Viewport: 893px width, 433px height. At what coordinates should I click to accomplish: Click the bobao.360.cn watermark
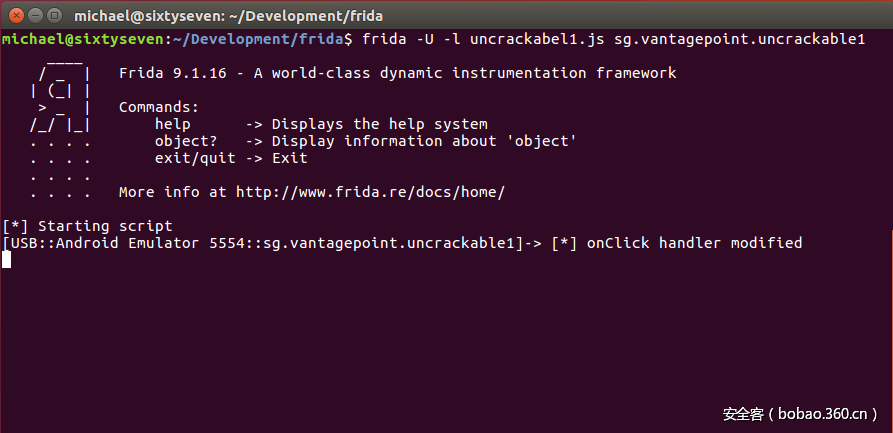(x=799, y=412)
